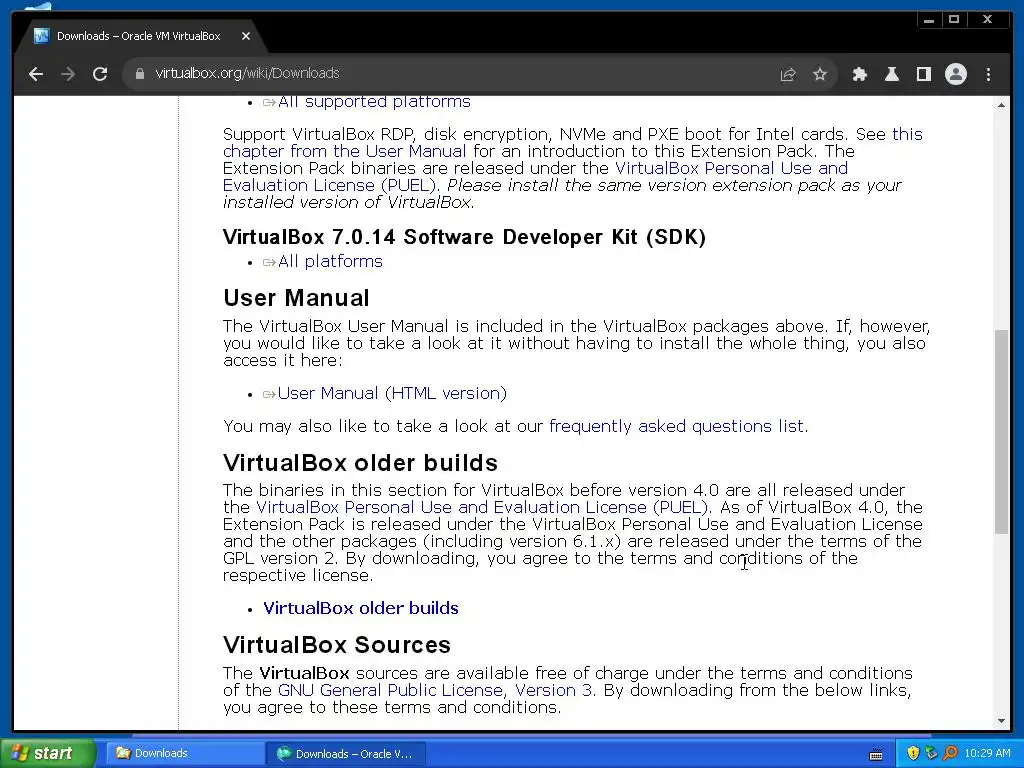Share this page via share icon

pyautogui.click(x=788, y=74)
